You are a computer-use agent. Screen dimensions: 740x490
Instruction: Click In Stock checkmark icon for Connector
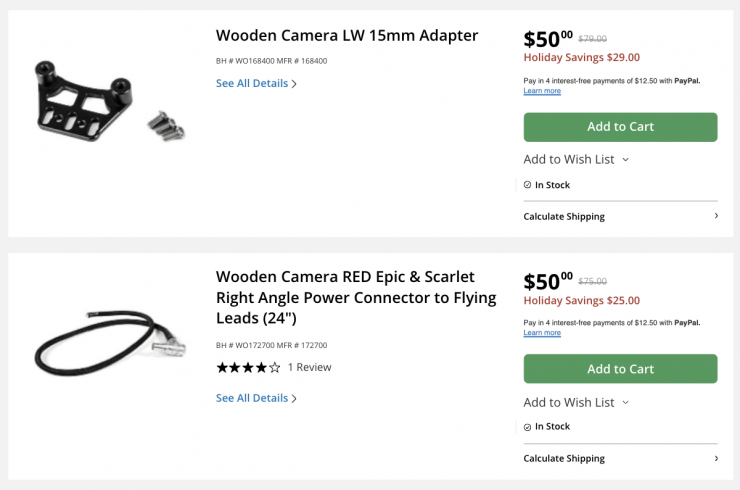tap(528, 427)
